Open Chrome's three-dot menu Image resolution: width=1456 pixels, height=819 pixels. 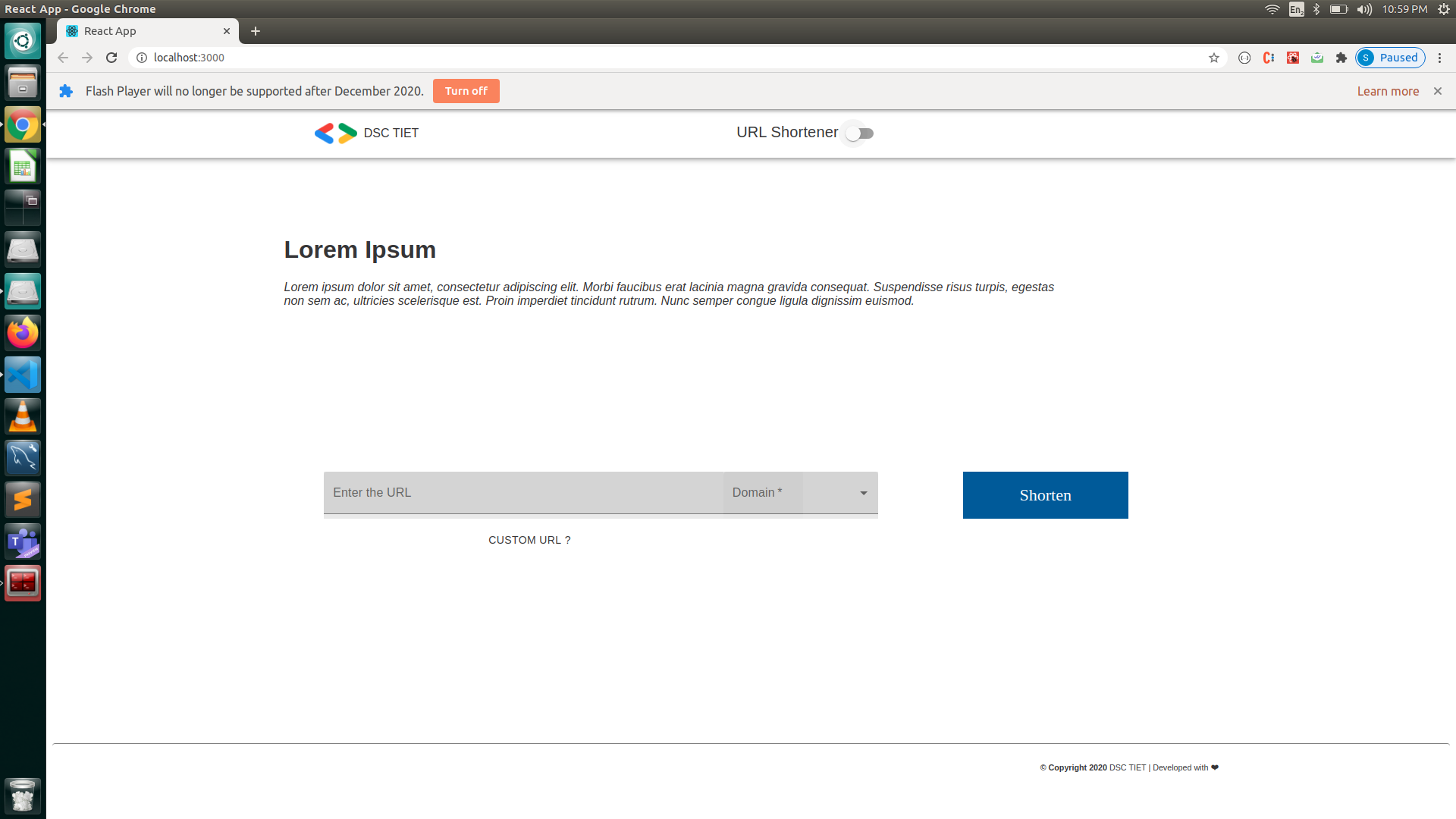[x=1439, y=58]
